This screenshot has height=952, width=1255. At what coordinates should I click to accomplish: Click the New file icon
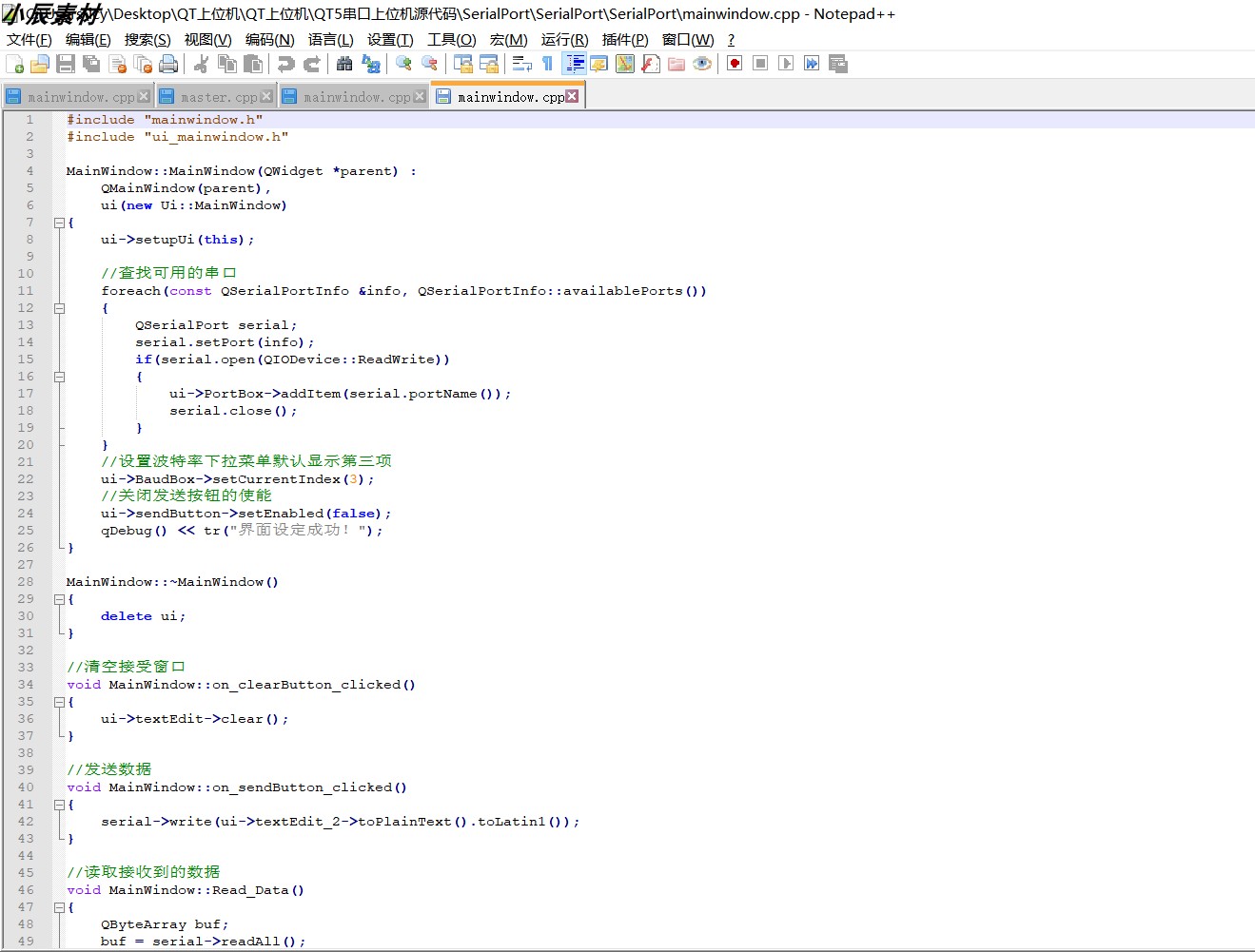pos(14,64)
